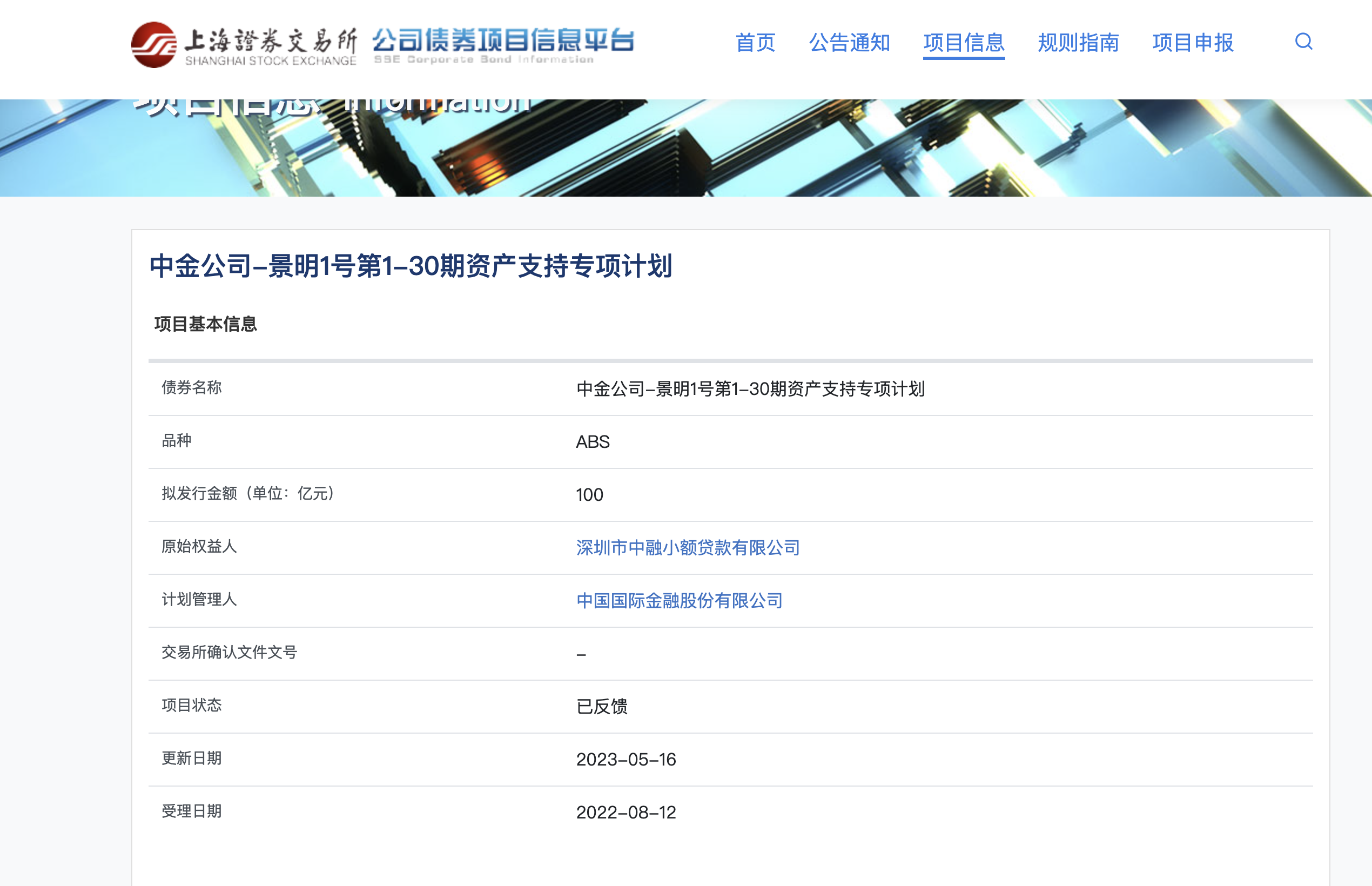Click the banner image at page top
The height and width of the screenshot is (886, 1372).
(x=685, y=144)
